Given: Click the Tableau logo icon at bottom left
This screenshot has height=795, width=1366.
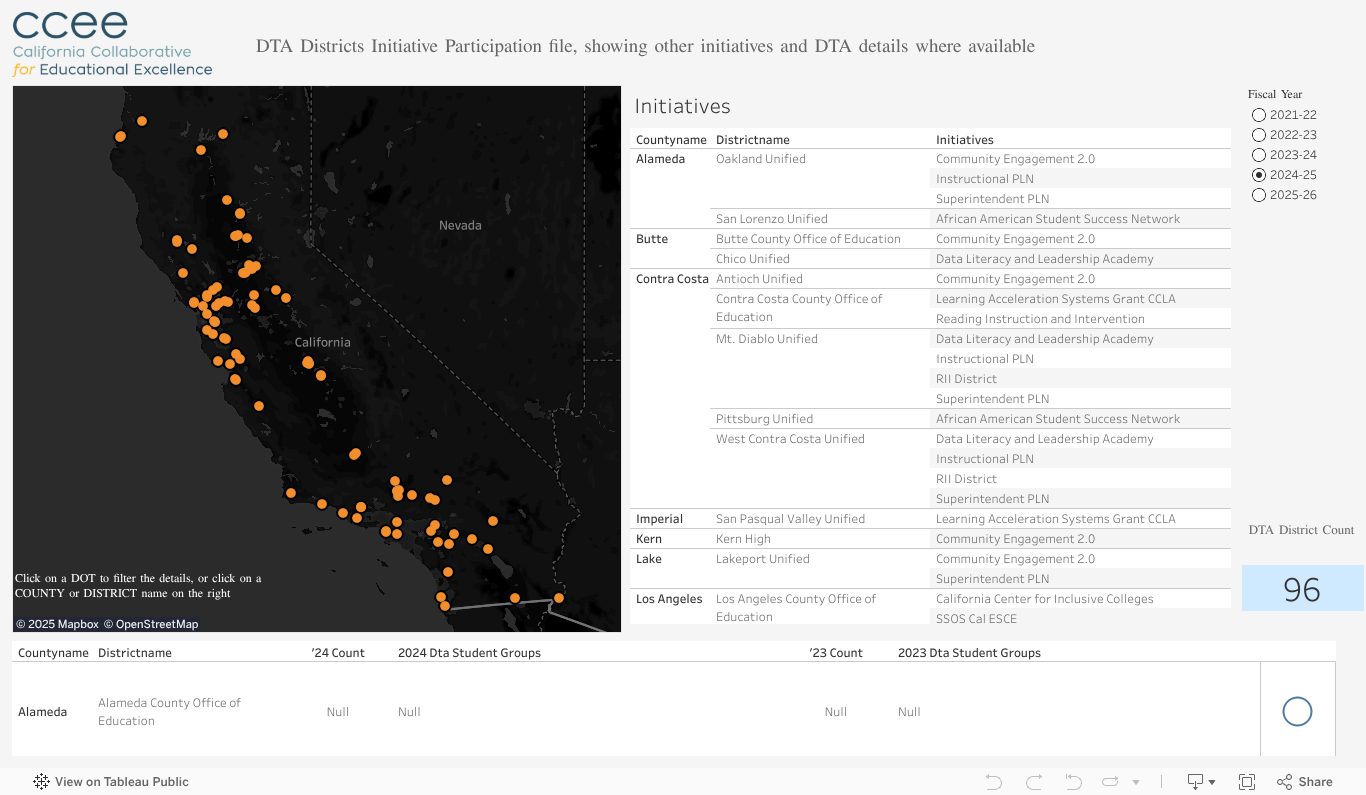Looking at the screenshot, I should click(x=42, y=782).
